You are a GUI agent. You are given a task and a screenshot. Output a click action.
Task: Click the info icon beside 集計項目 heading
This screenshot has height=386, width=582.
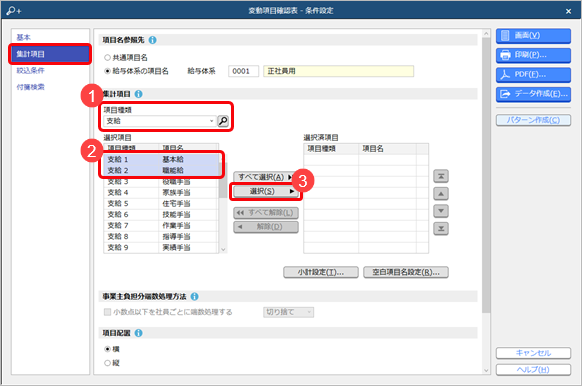click(138, 94)
